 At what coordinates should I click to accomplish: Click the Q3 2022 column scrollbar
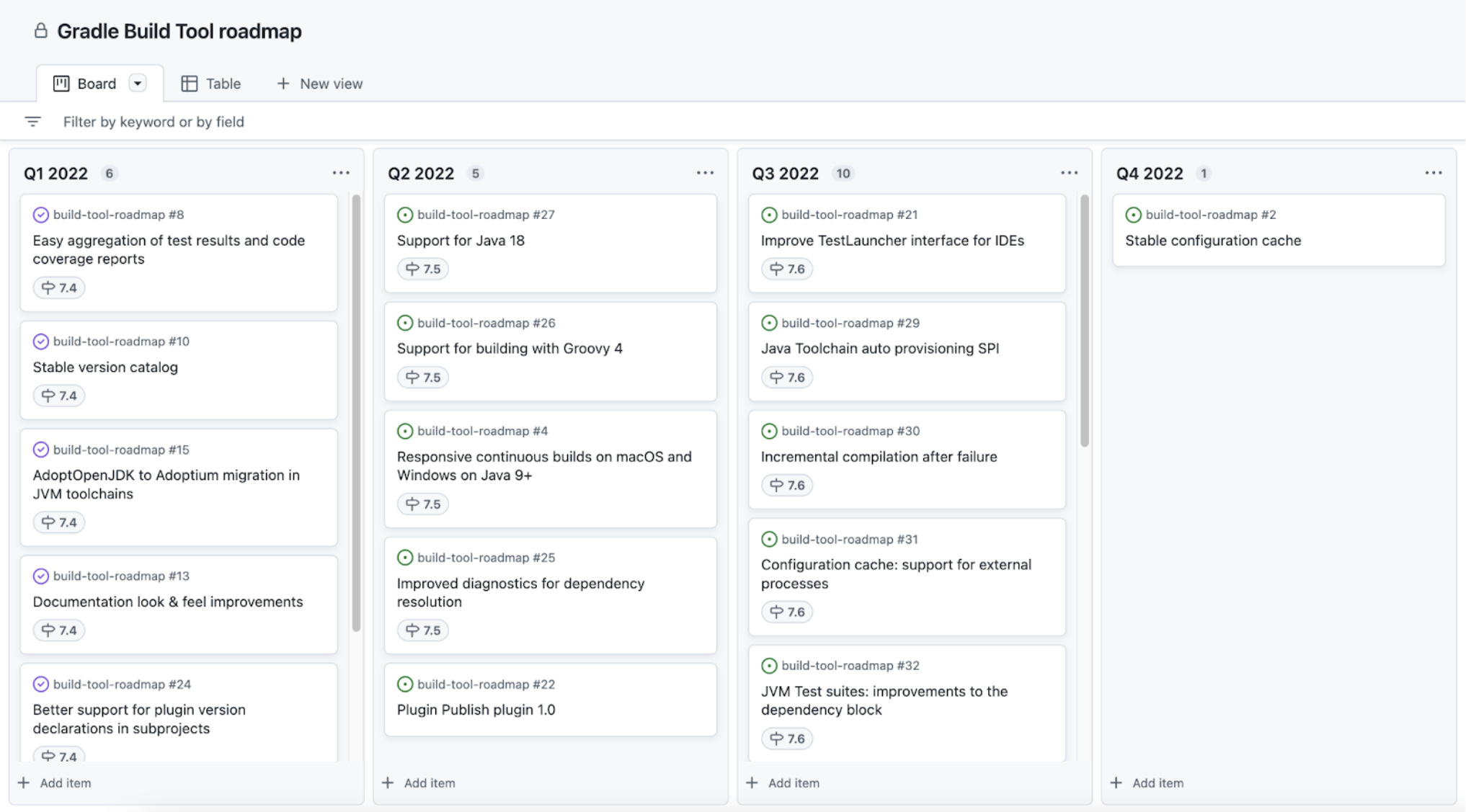point(1084,321)
